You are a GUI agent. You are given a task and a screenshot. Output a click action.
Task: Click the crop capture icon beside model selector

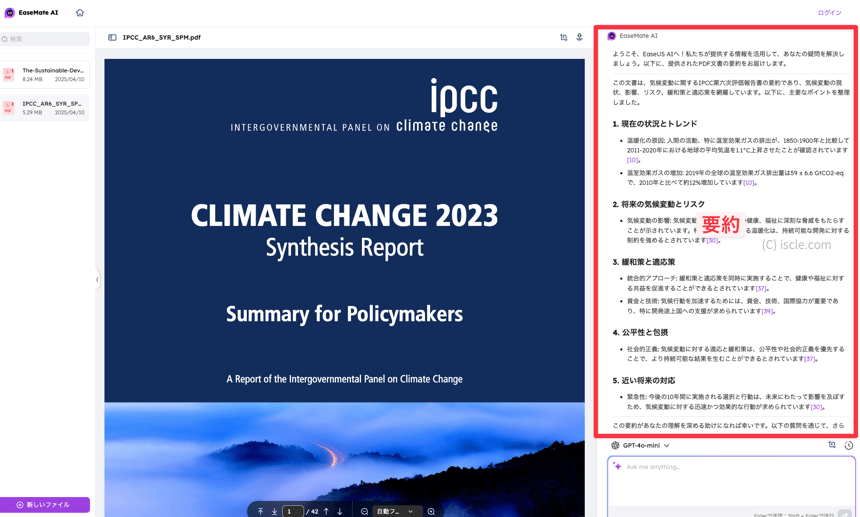(832, 445)
